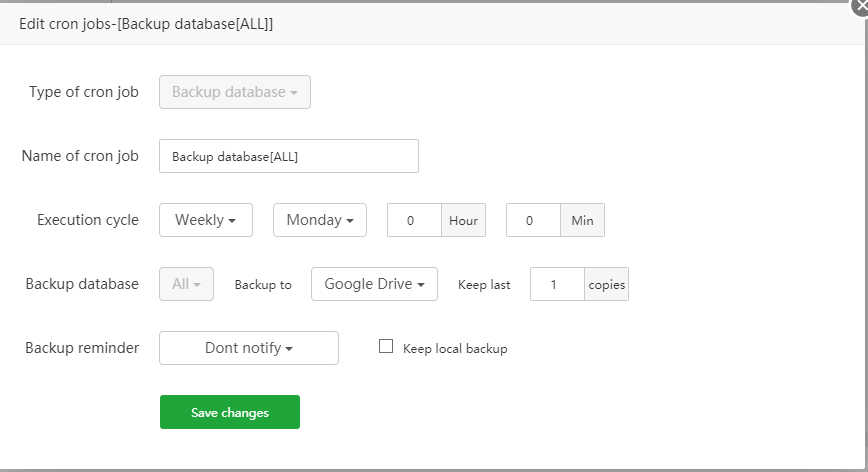Click the Backup to label
Viewport: 868px width, 472px height.
pyautogui.click(x=263, y=285)
